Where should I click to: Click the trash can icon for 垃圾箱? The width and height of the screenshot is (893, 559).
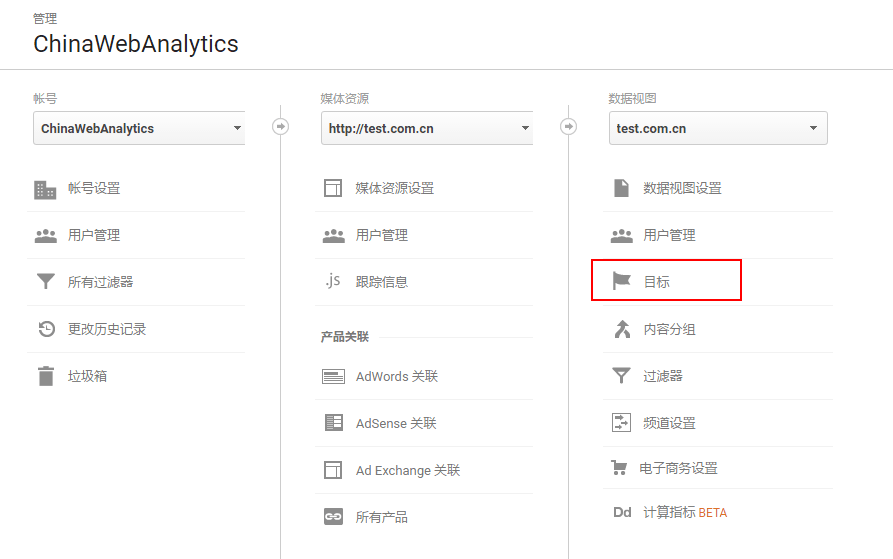pos(45,376)
